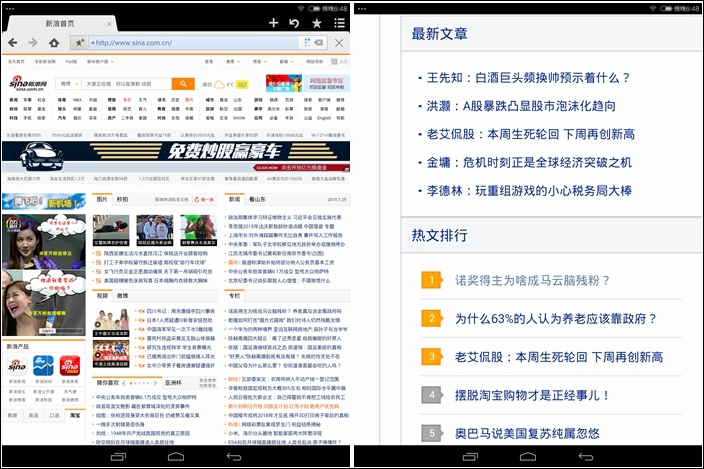The height and width of the screenshot is (469, 704).
Task: Click the 设为首页 link in top bar
Action: [16, 61]
